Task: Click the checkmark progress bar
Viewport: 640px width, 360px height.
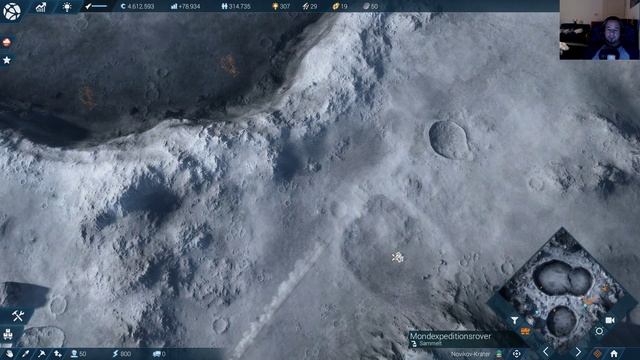Action: click(x=96, y=6)
